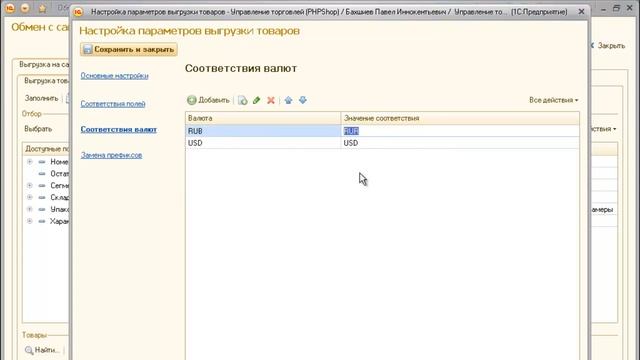The image size is (640, 360).
Task: Select USD cell in Валюта column
Action: point(263,143)
